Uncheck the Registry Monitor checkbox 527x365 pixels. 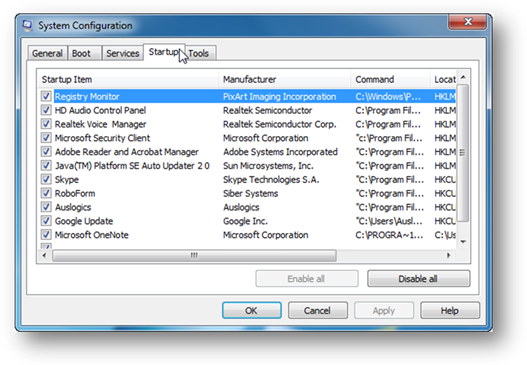46,96
